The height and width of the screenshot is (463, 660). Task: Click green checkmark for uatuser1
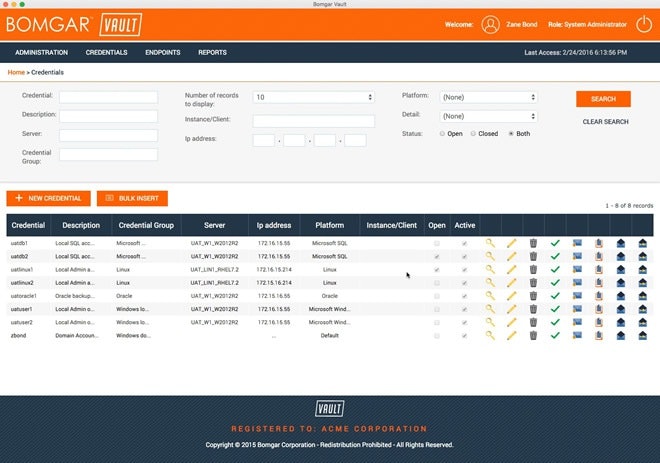click(x=555, y=309)
